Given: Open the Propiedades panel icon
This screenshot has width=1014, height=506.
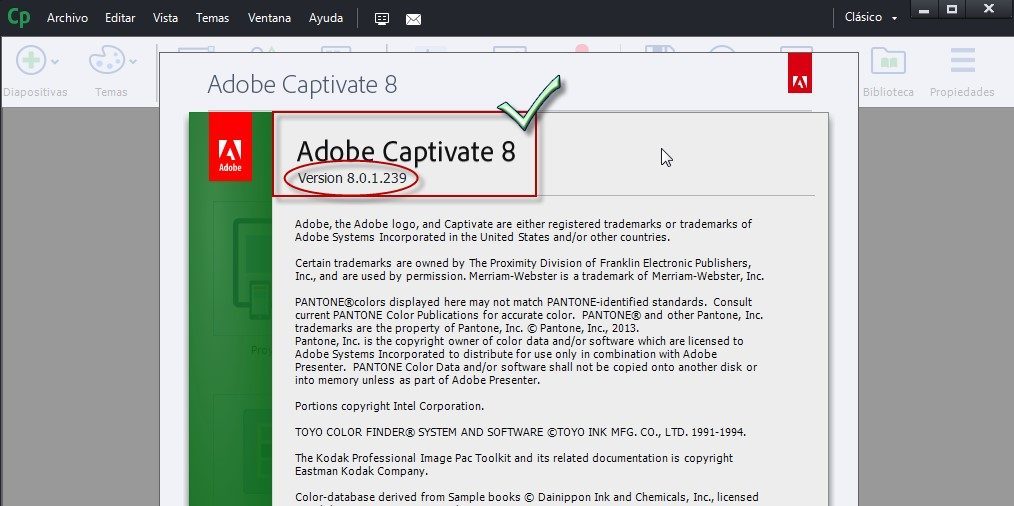Looking at the screenshot, I should click(962, 60).
